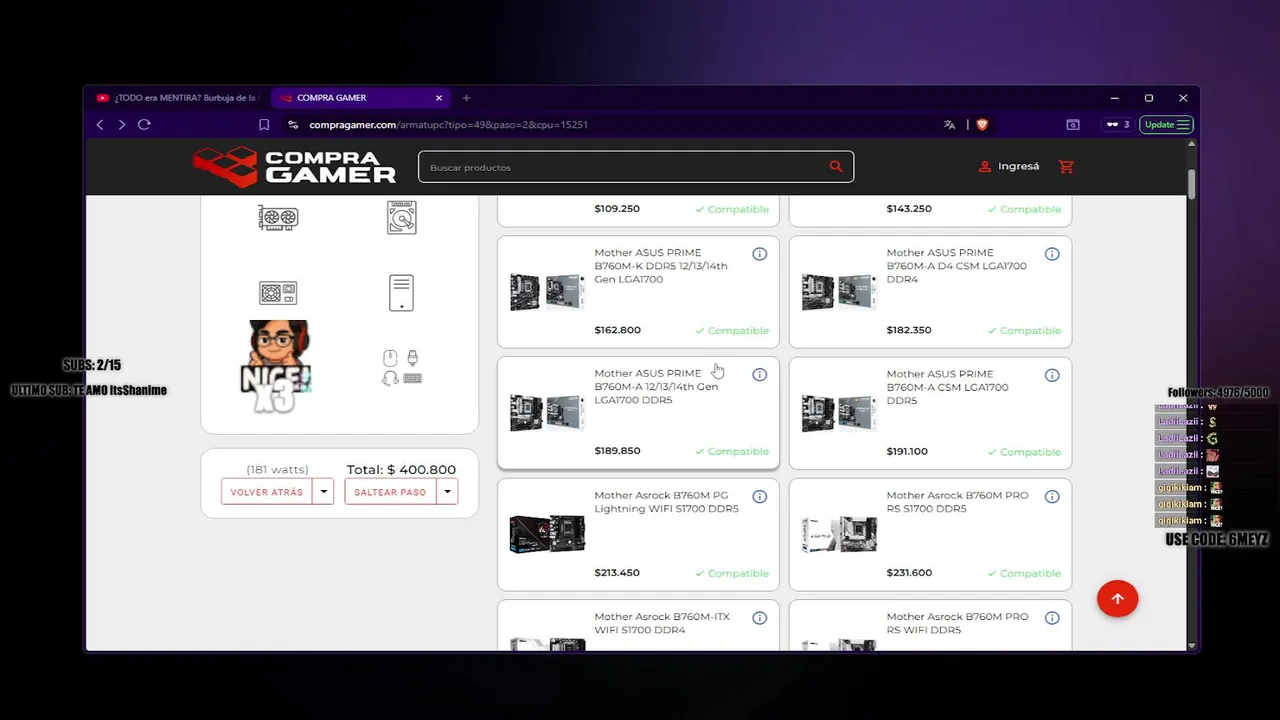Viewport: 1280px width, 720px height.
Task: Open info for Asrock B760M-ITX WIFI
Action: pyautogui.click(x=760, y=618)
